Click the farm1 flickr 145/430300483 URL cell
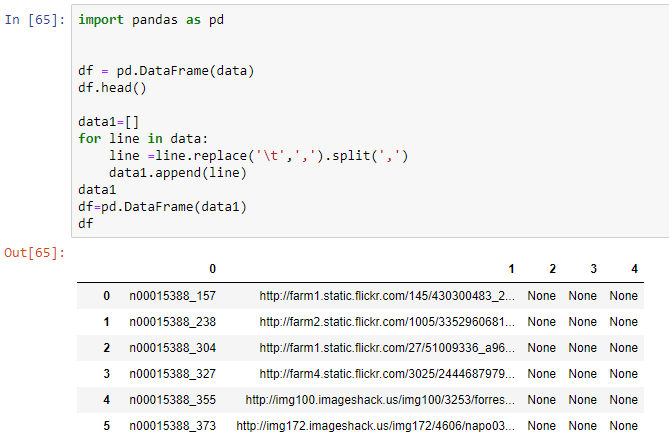 [387, 296]
